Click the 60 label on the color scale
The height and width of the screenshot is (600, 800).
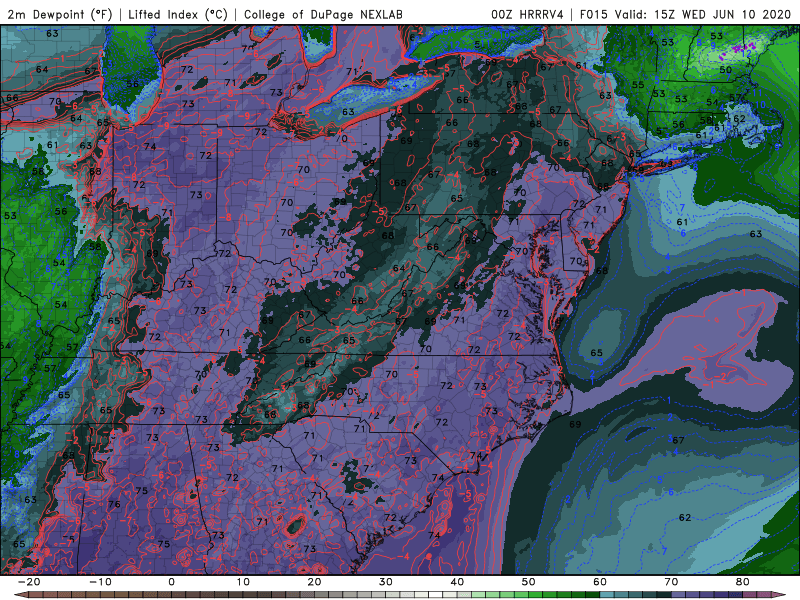[x=600, y=582]
